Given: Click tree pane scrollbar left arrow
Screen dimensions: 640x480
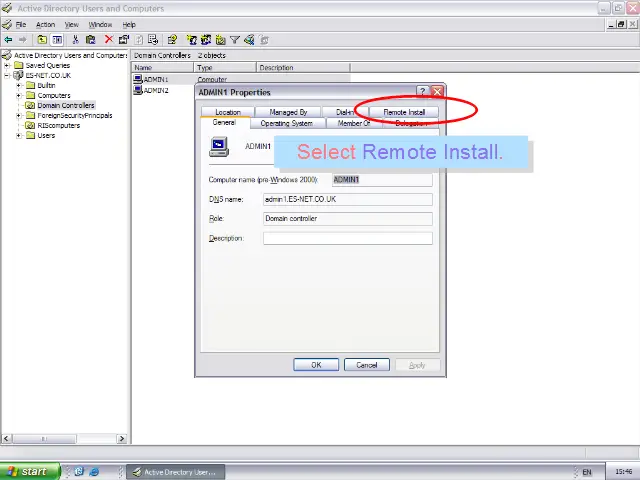Looking at the screenshot, I should point(6,439).
